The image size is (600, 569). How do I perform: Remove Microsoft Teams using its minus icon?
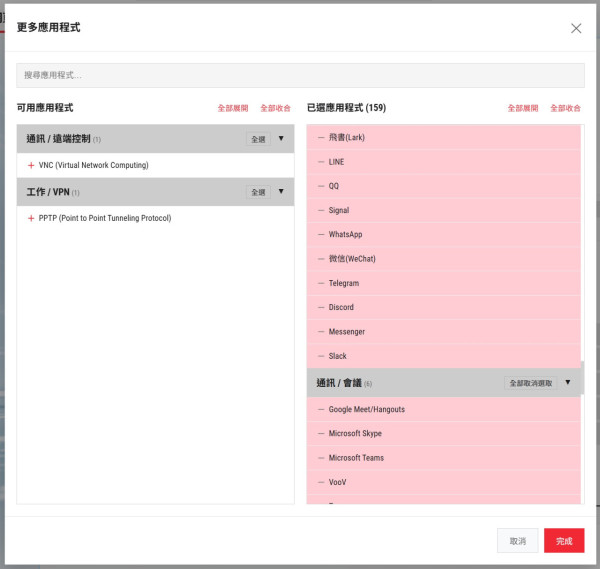pos(321,458)
